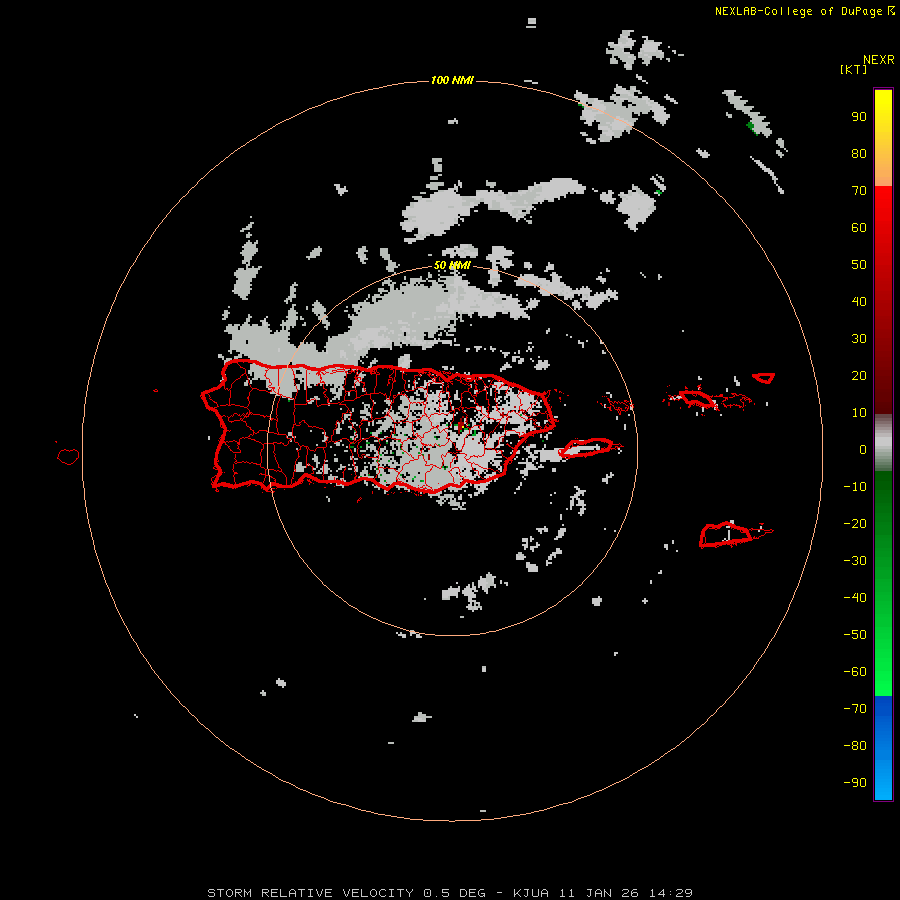Click the '-20' value on the velocity scale

pos(855,524)
